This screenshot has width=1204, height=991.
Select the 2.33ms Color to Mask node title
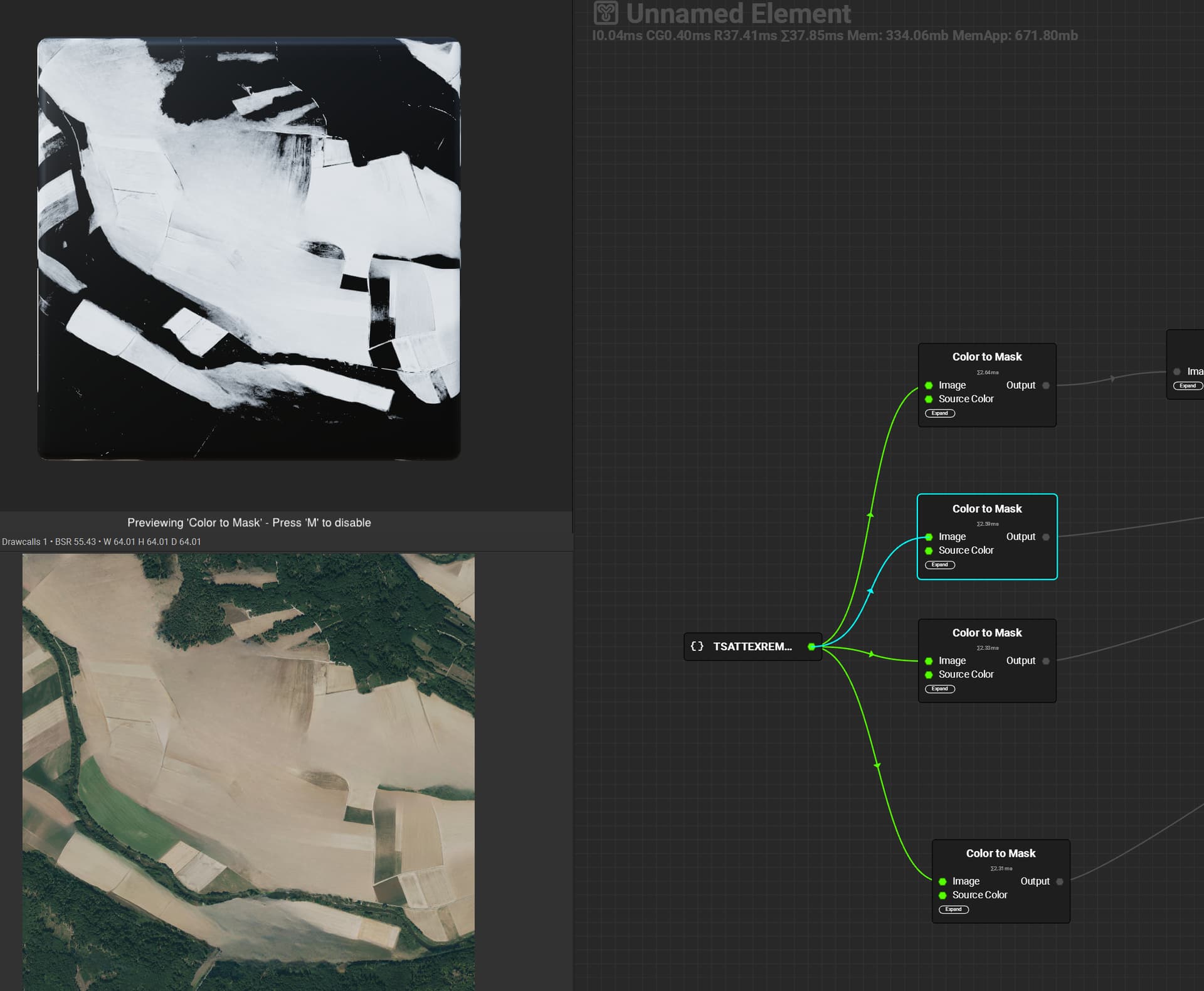click(x=986, y=633)
